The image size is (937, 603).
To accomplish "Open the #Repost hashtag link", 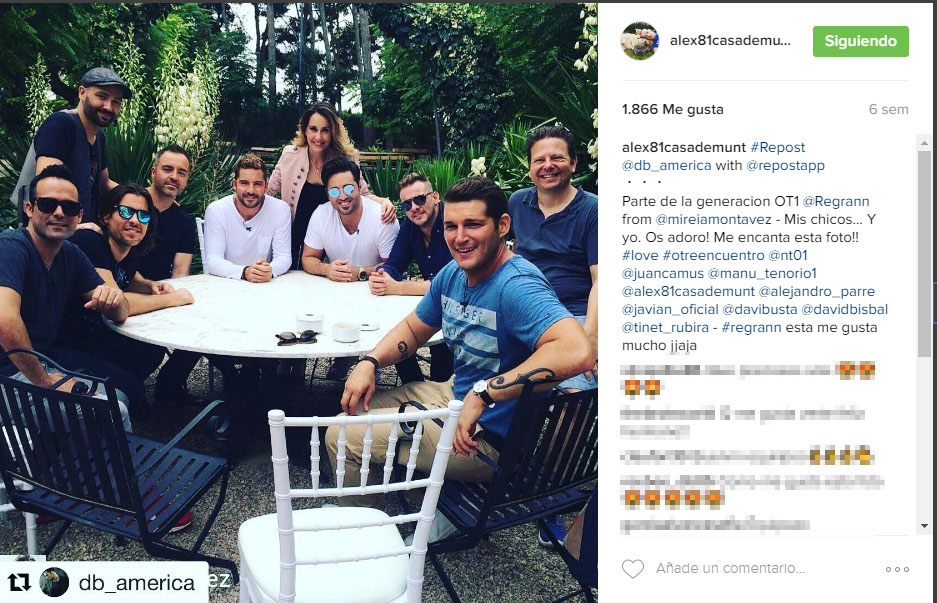I will (x=777, y=147).
